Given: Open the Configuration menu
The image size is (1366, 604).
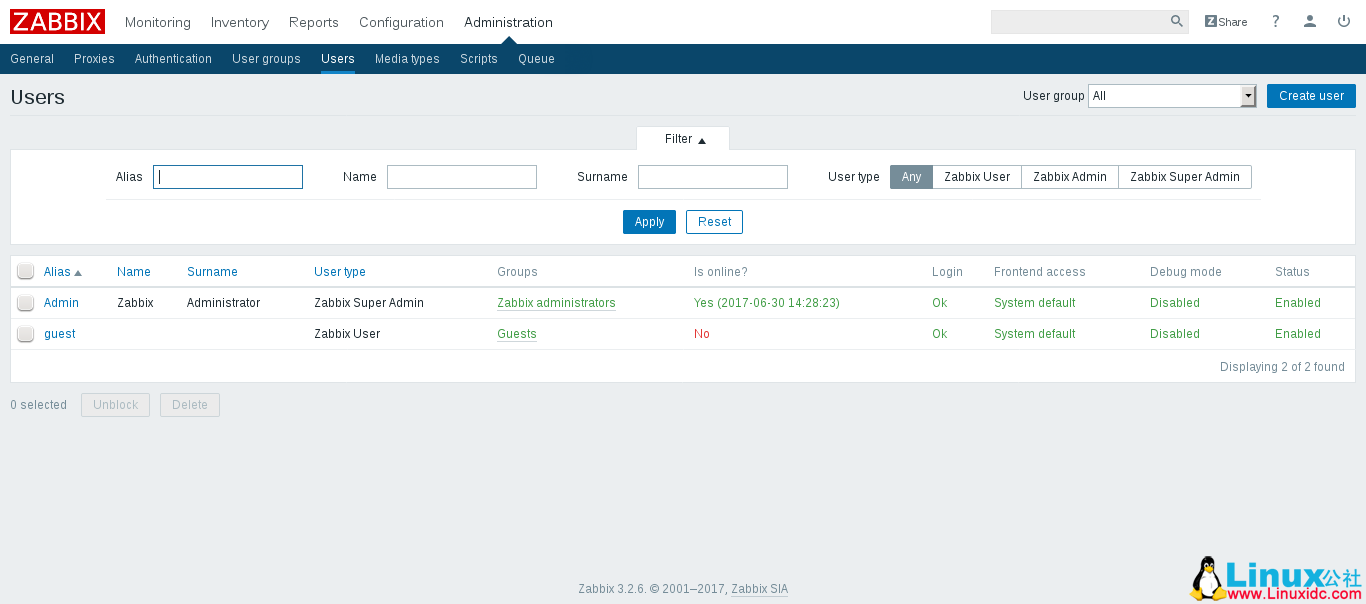Looking at the screenshot, I should point(401,22).
